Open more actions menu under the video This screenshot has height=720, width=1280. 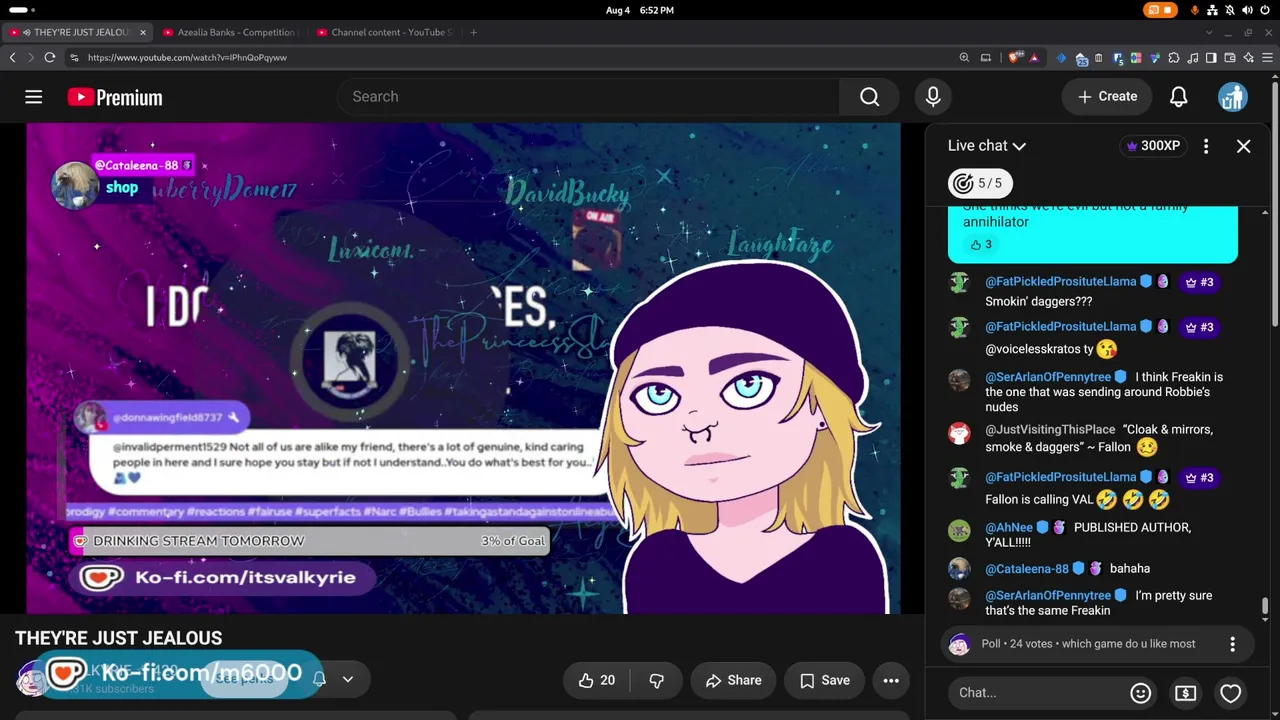click(891, 680)
